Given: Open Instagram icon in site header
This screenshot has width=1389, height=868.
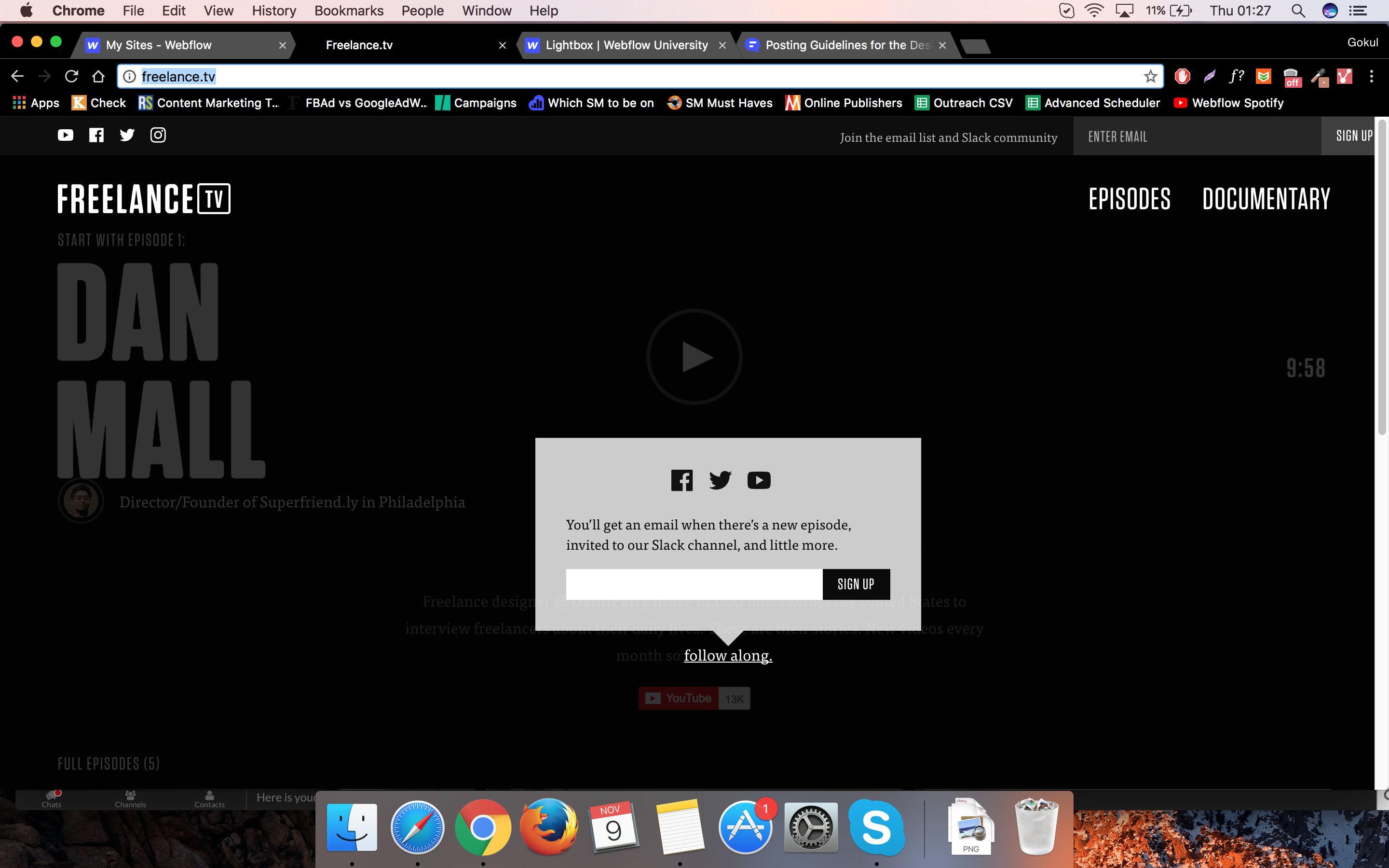Looking at the screenshot, I should [x=158, y=135].
